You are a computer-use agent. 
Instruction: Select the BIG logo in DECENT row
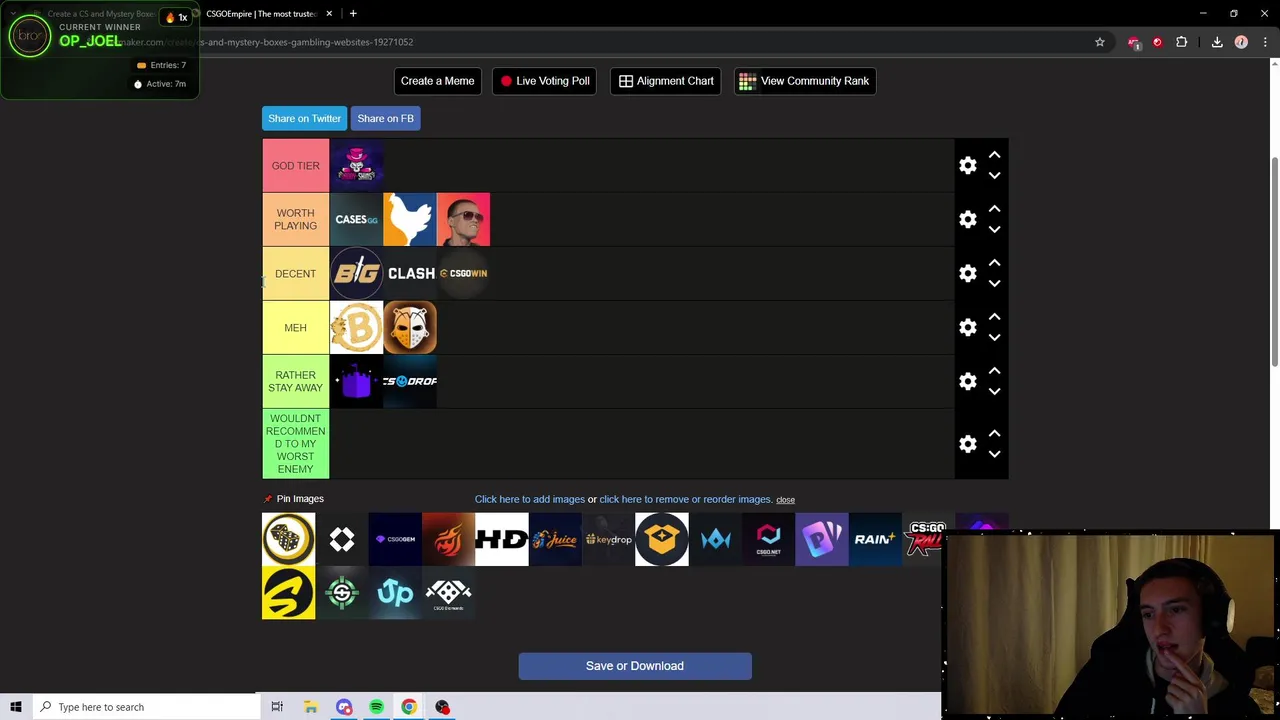click(356, 273)
